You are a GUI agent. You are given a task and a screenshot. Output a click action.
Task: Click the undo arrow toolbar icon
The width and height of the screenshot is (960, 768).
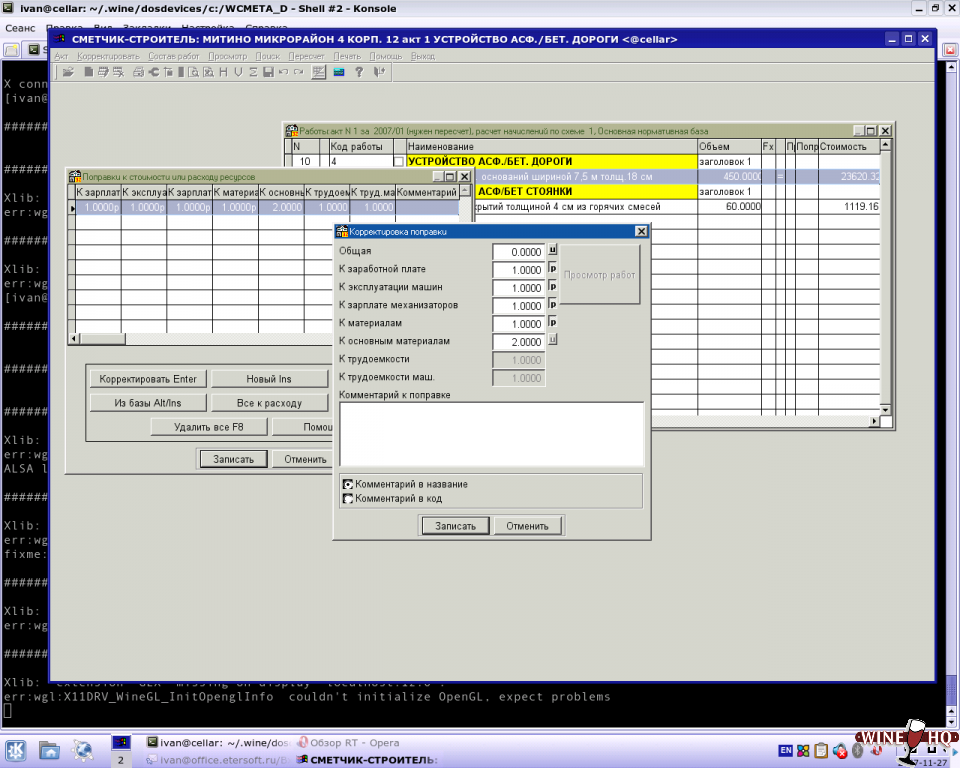click(x=283, y=72)
